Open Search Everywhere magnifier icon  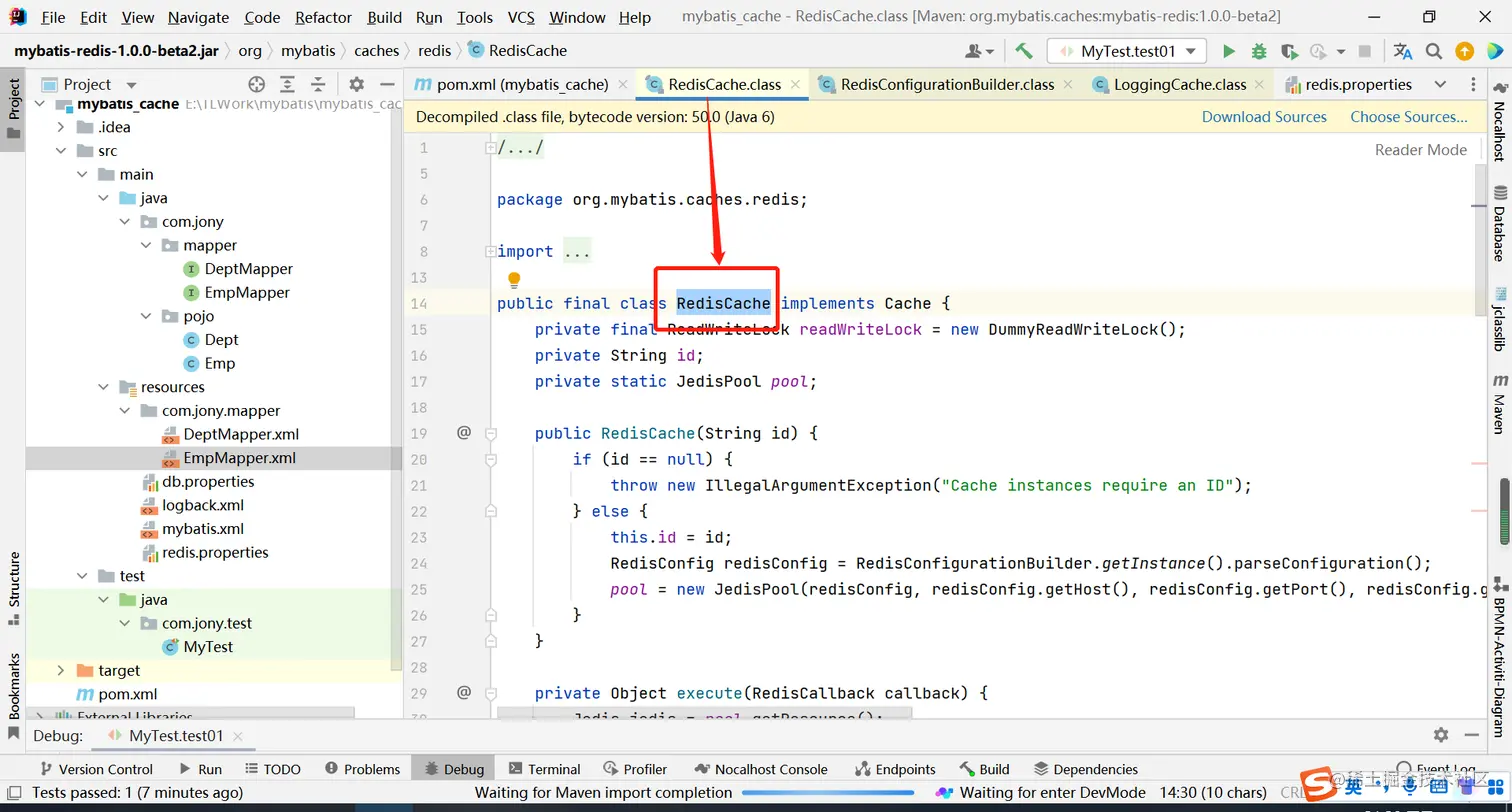click(1434, 51)
